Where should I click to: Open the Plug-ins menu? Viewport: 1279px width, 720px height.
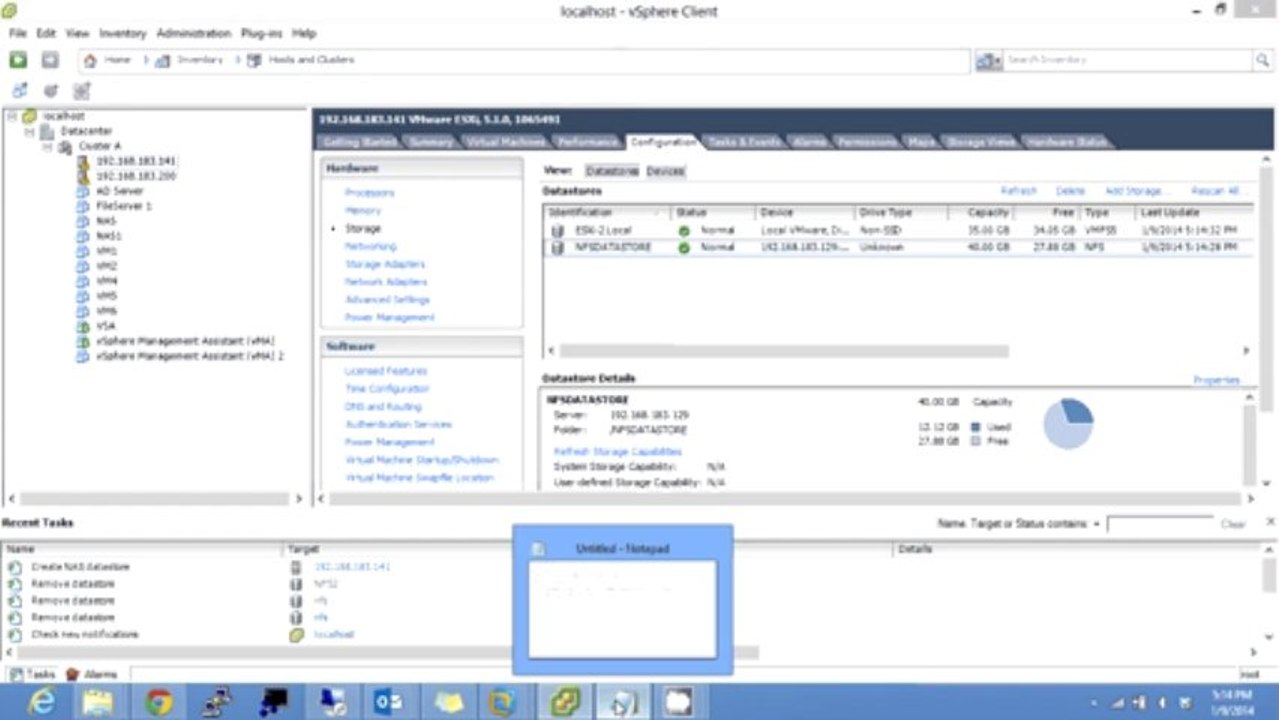tap(261, 33)
